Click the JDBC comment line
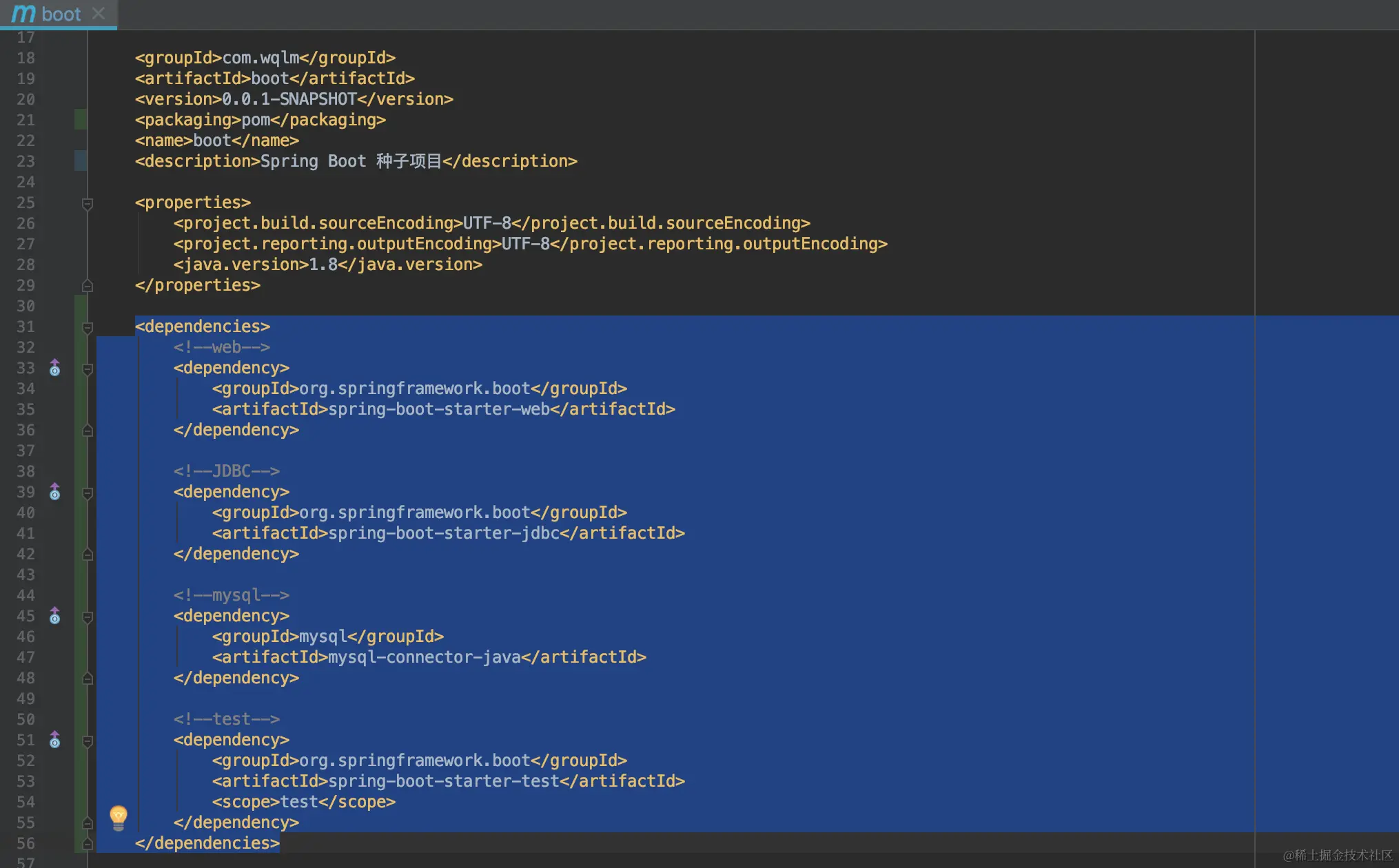This screenshot has width=1399, height=868. (x=227, y=471)
